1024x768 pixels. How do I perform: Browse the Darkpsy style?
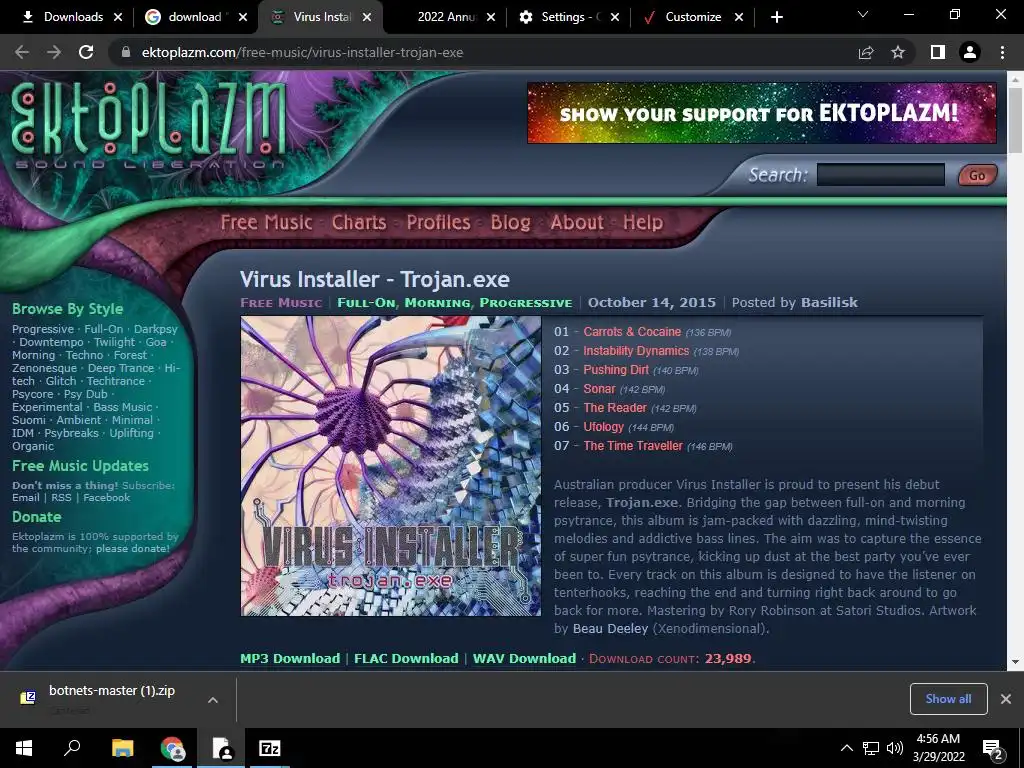click(x=155, y=329)
